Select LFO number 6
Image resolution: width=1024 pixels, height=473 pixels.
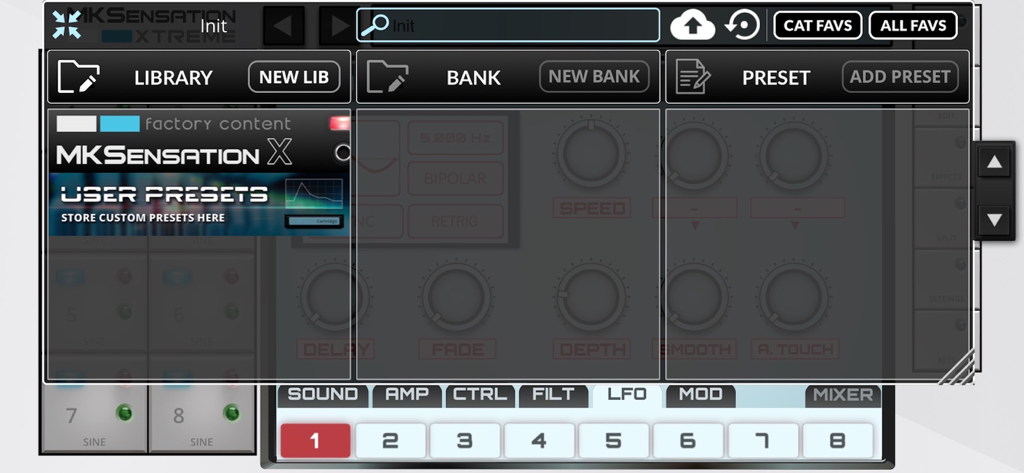(688, 440)
